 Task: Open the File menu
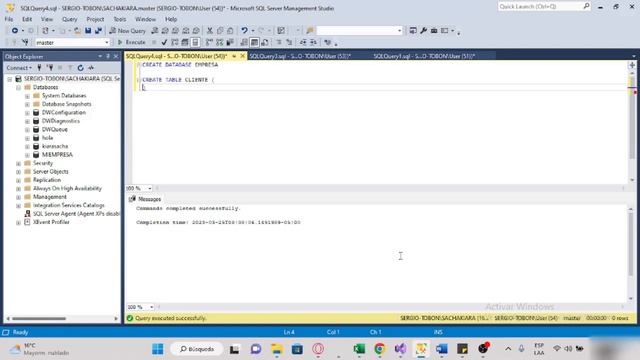click(x=9, y=19)
